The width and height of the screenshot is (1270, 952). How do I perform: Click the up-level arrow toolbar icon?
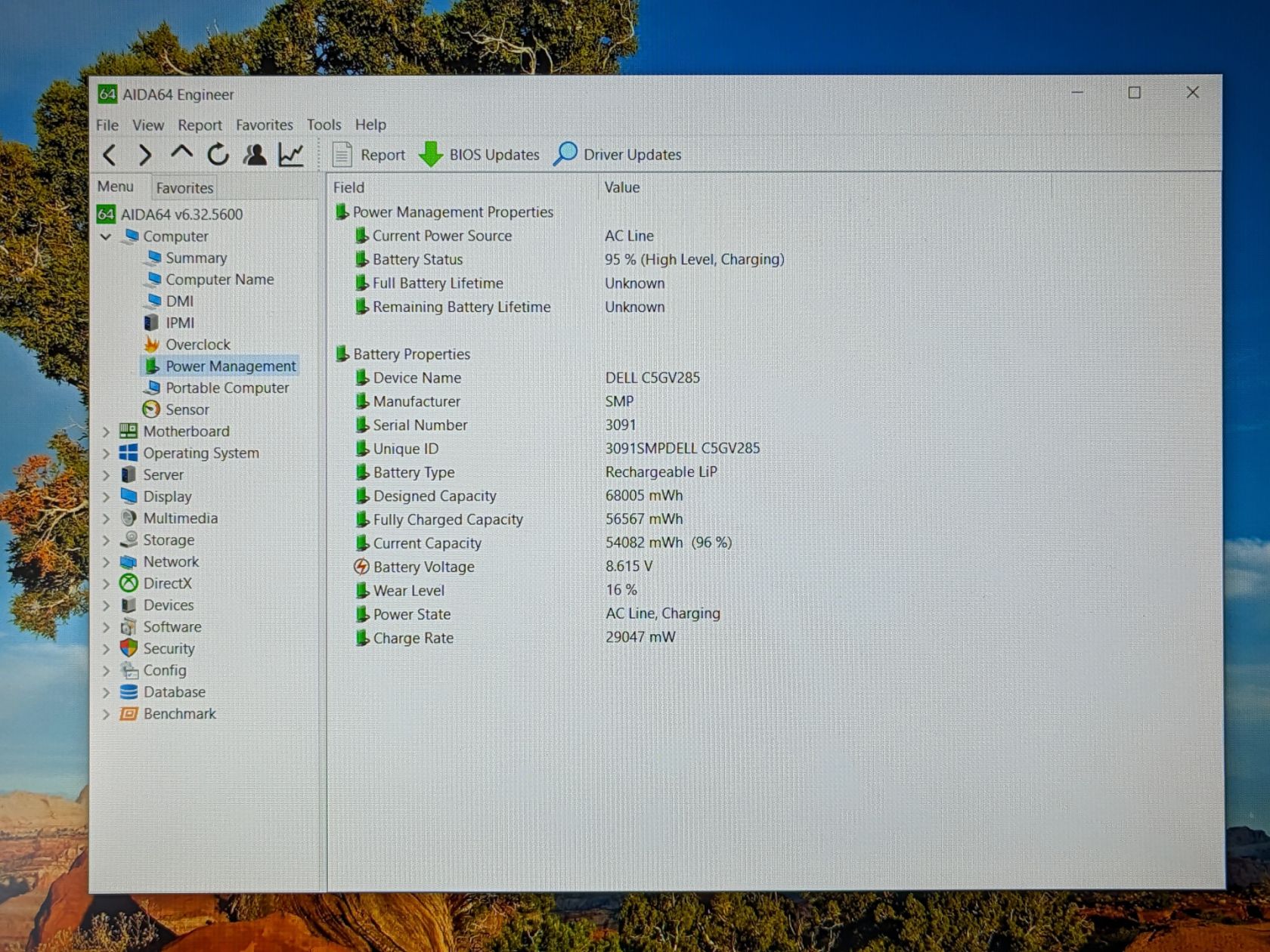181,153
